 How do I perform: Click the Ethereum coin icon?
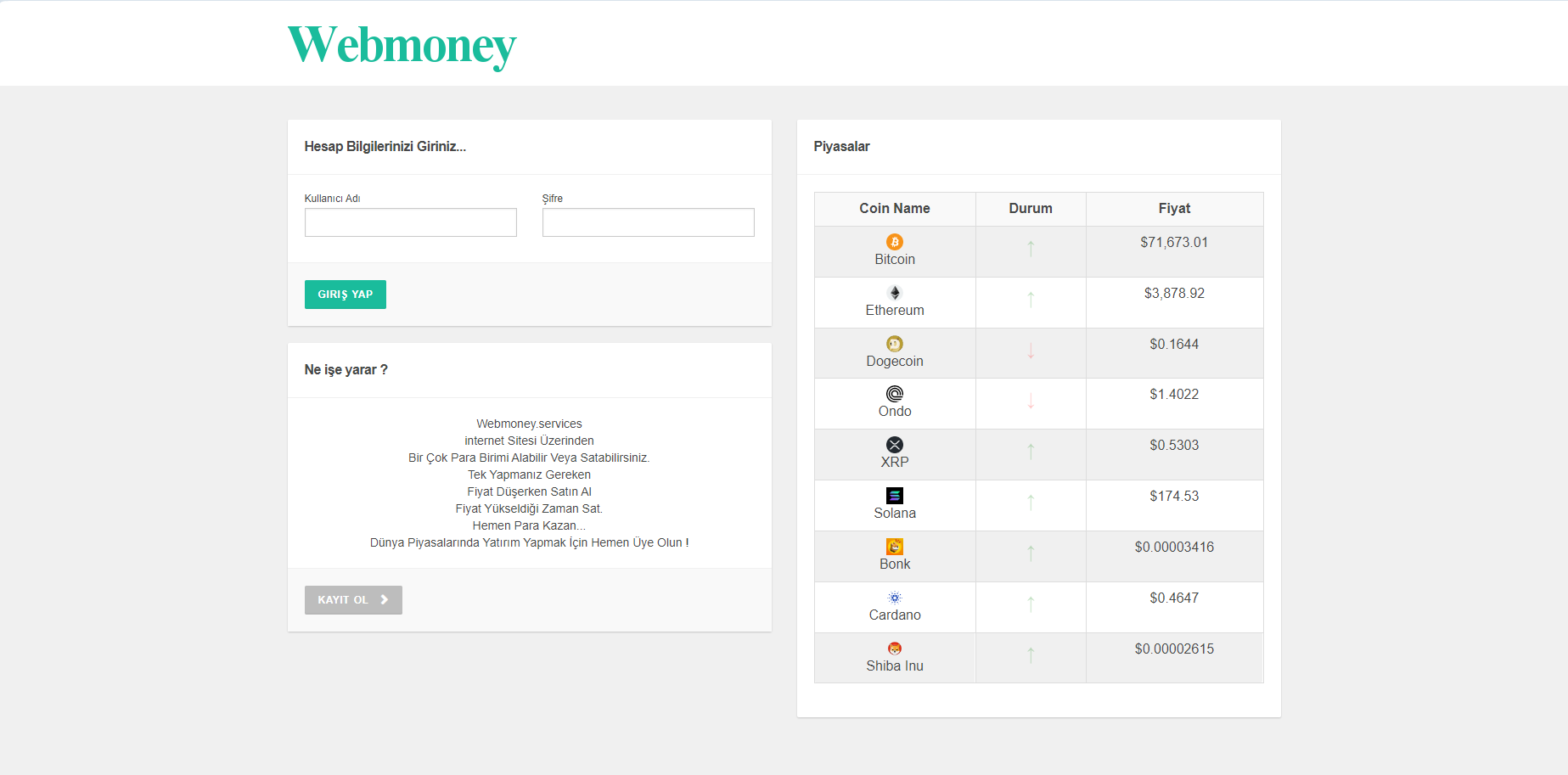click(895, 293)
